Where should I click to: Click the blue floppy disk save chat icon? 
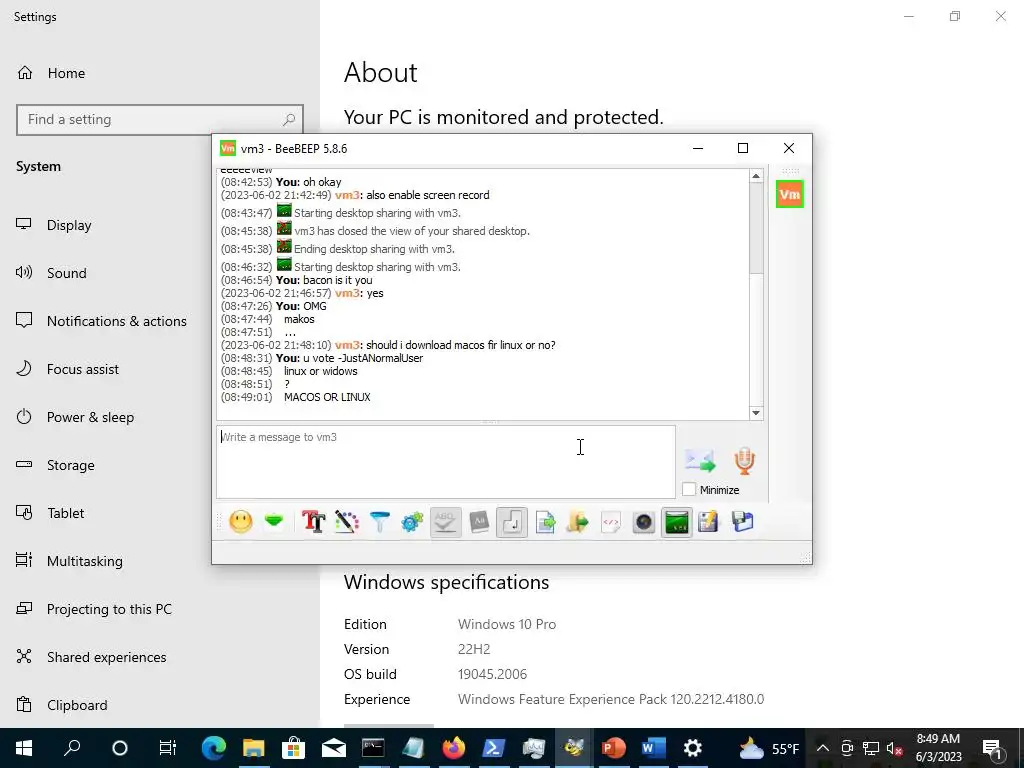pyautogui.click(x=743, y=522)
